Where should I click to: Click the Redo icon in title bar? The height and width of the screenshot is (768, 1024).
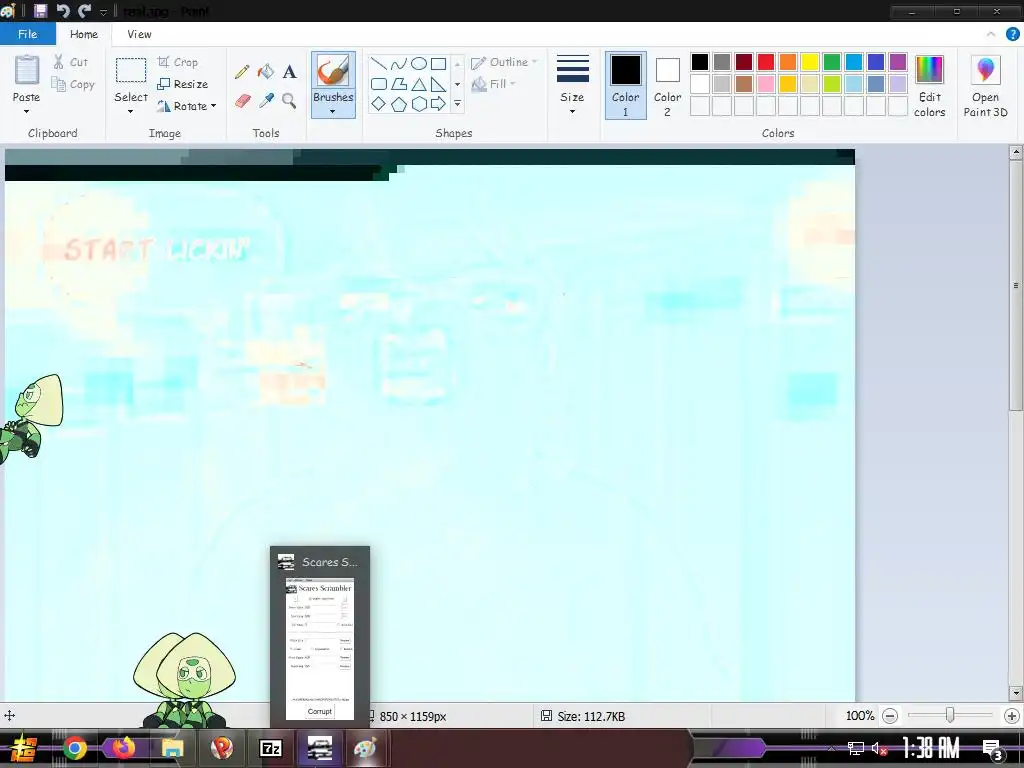tap(84, 10)
